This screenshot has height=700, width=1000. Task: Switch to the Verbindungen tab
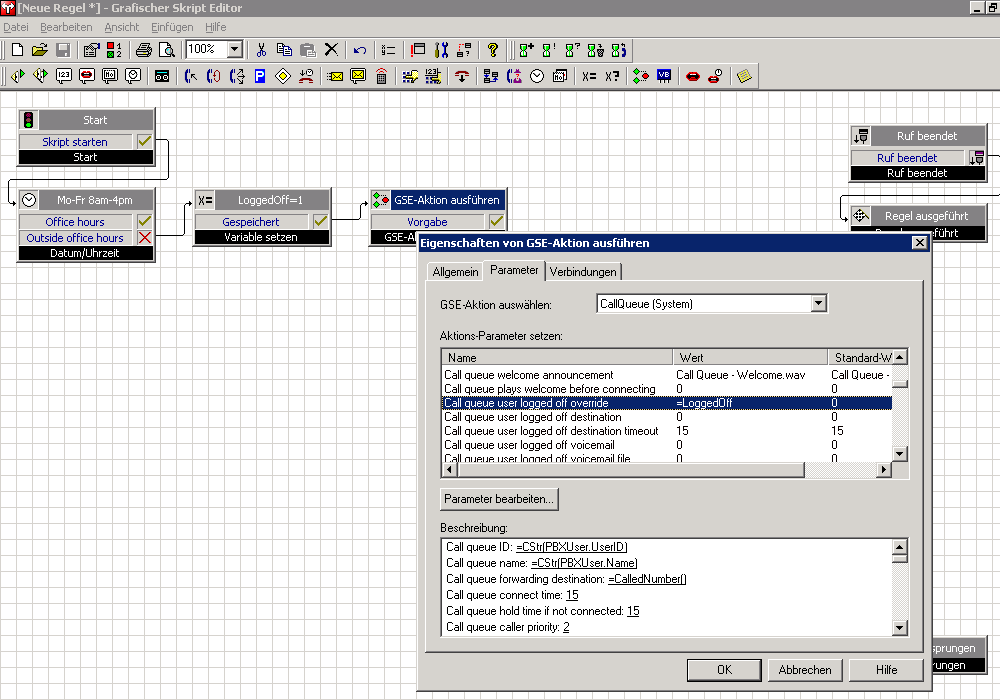pyautogui.click(x=584, y=271)
